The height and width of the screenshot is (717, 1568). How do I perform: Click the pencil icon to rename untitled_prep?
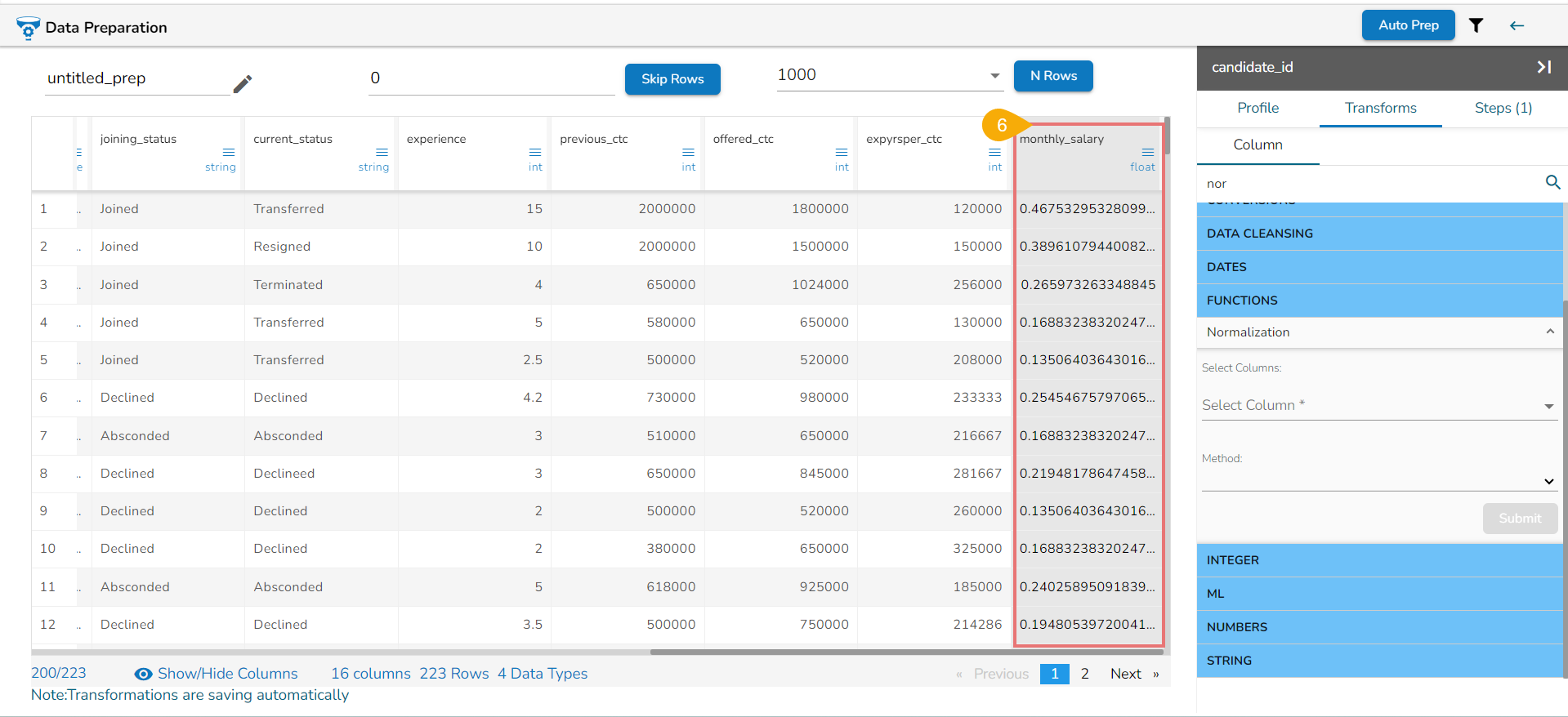tap(243, 83)
